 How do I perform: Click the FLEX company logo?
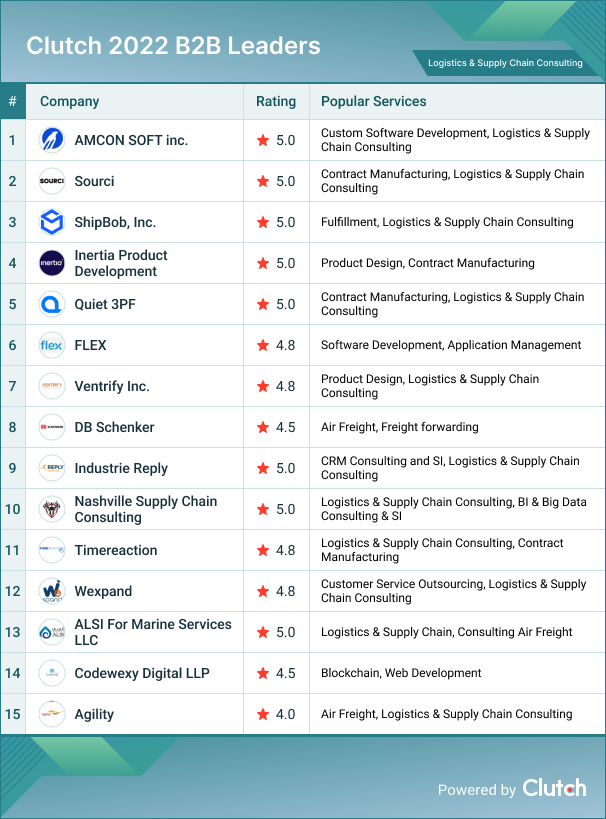[x=52, y=345]
